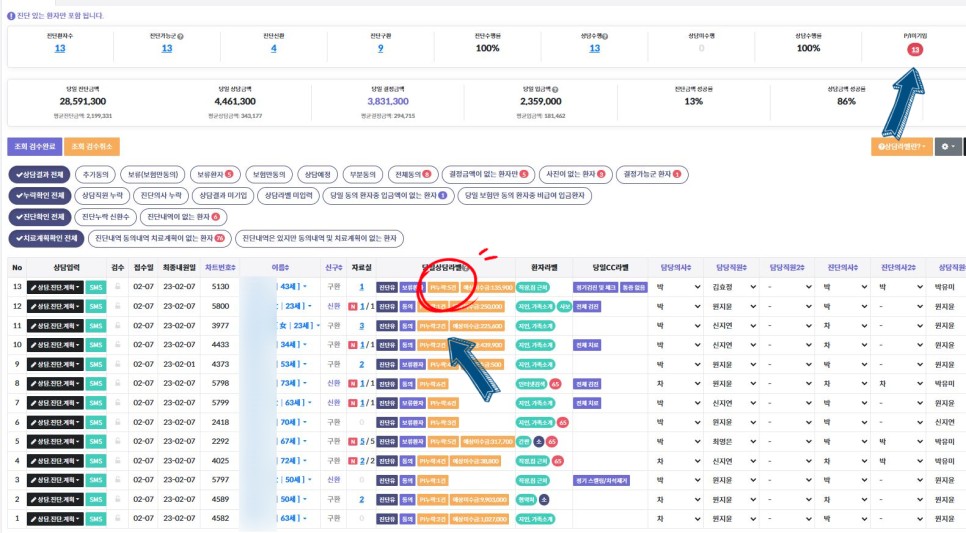Click the SMS badge in row 1
This screenshot has height=533, width=966.
point(96,519)
